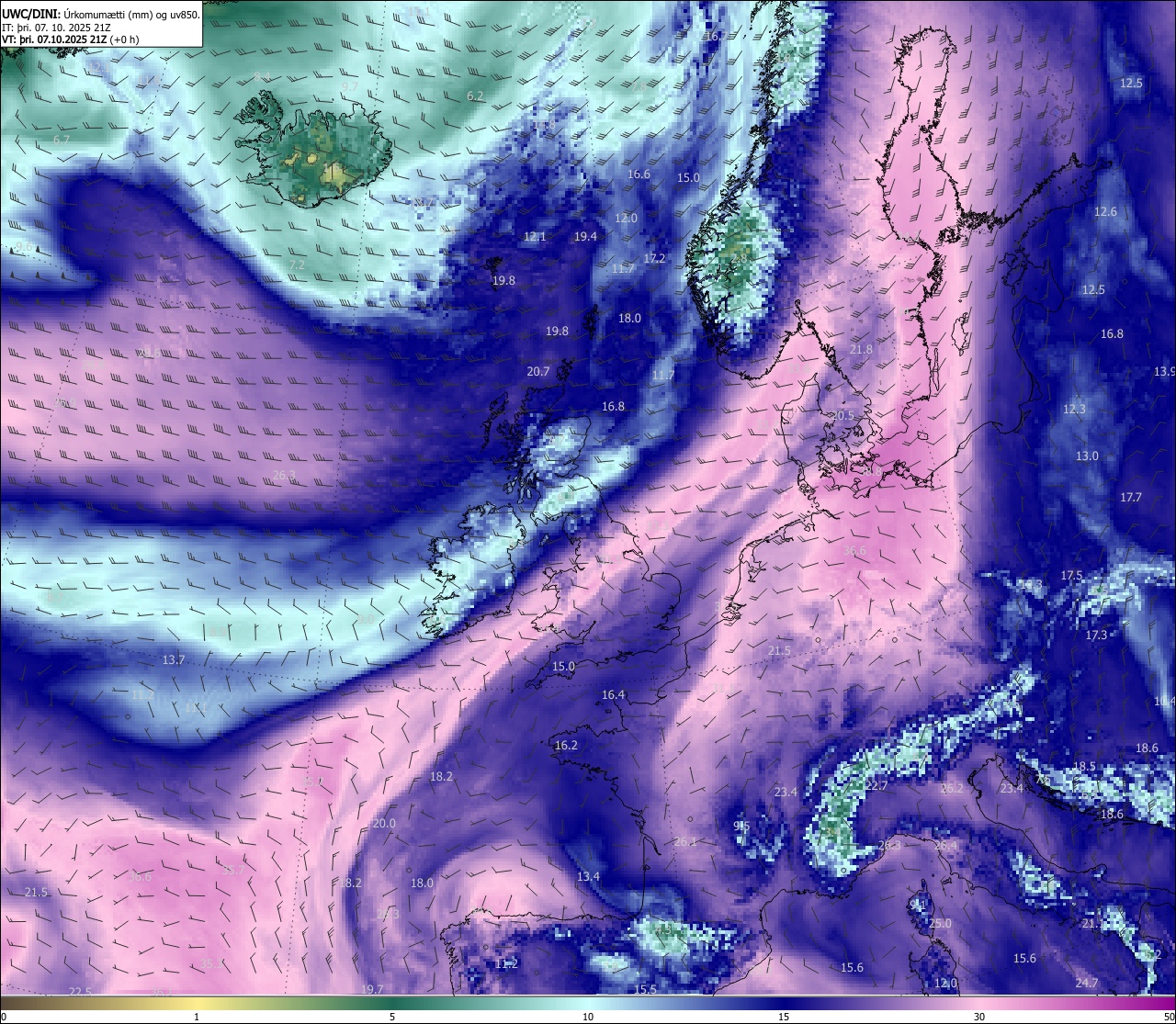Click the map value '26.4'

point(946,846)
